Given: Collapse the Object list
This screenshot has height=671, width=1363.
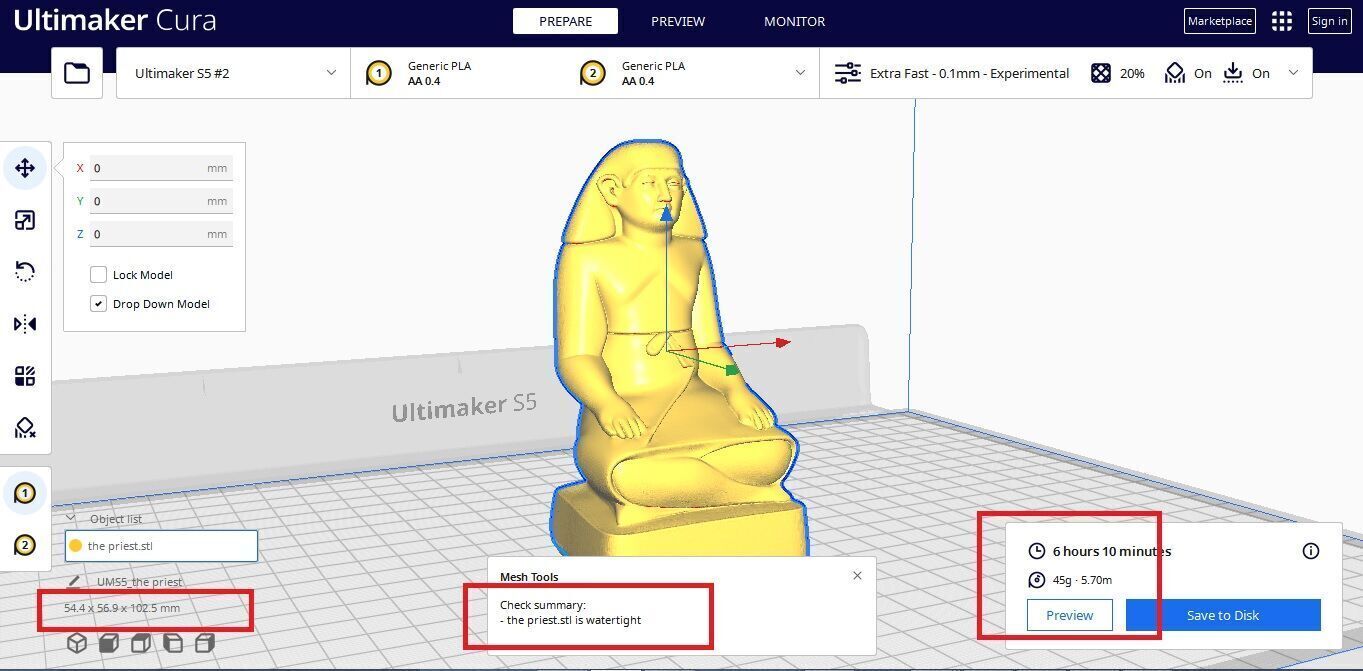Looking at the screenshot, I should pos(71,518).
